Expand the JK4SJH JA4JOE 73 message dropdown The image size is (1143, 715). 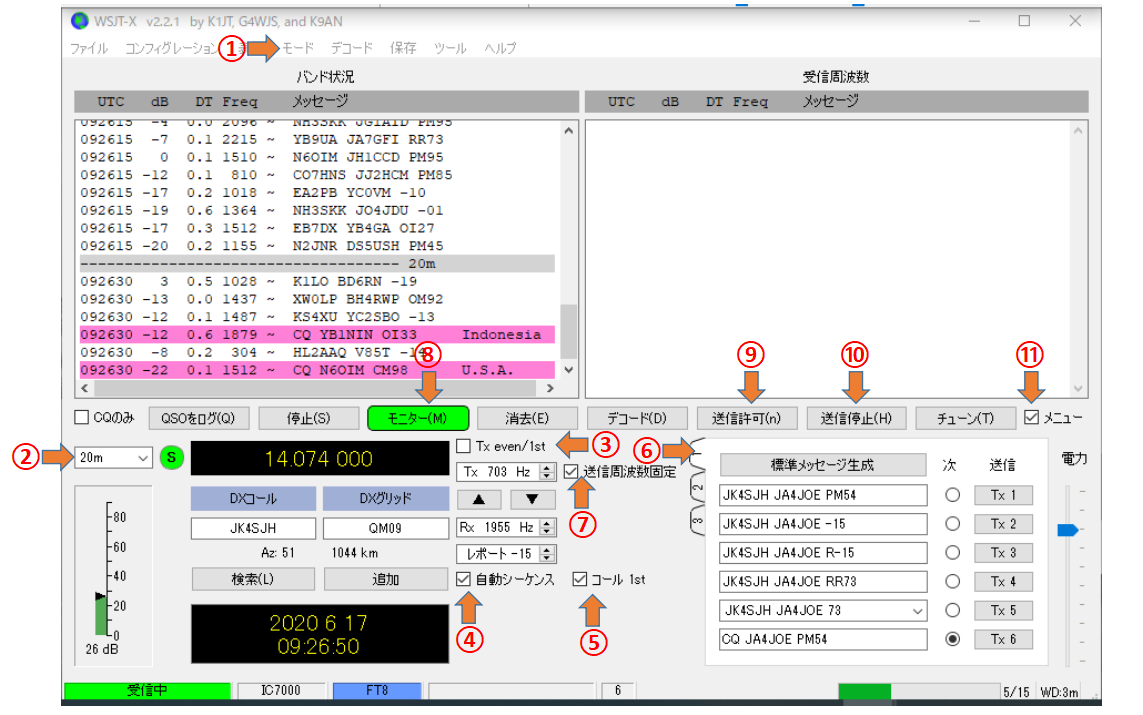click(x=918, y=611)
